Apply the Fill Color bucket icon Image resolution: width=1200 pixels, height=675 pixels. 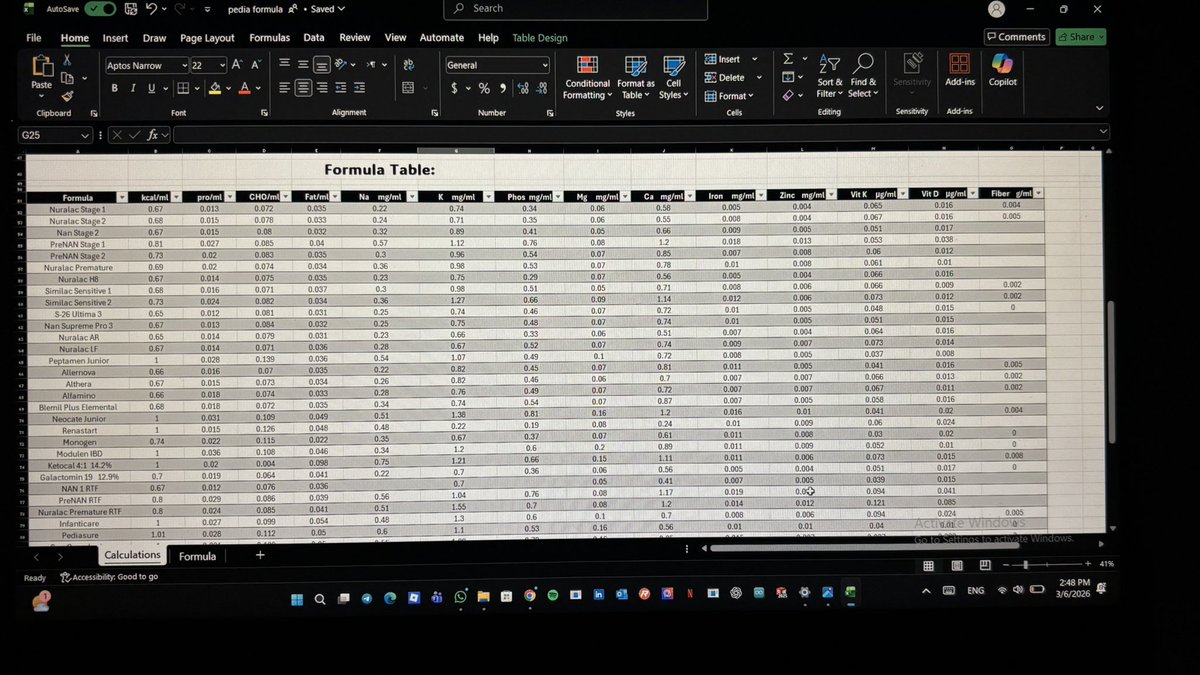tap(214, 88)
